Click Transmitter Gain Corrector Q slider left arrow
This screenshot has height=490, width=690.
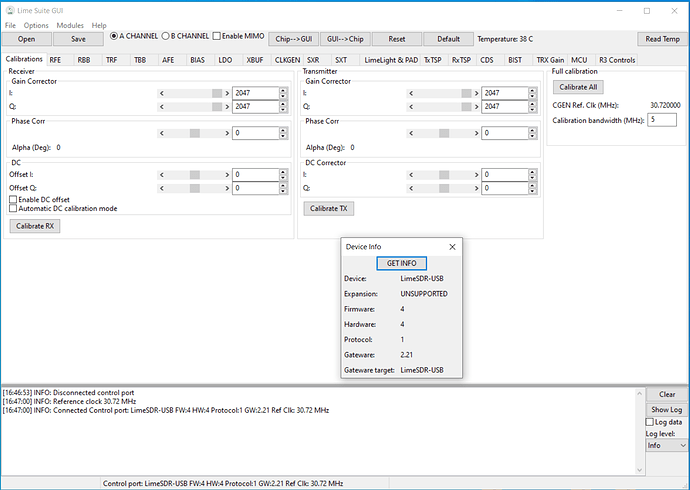point(411,106)
